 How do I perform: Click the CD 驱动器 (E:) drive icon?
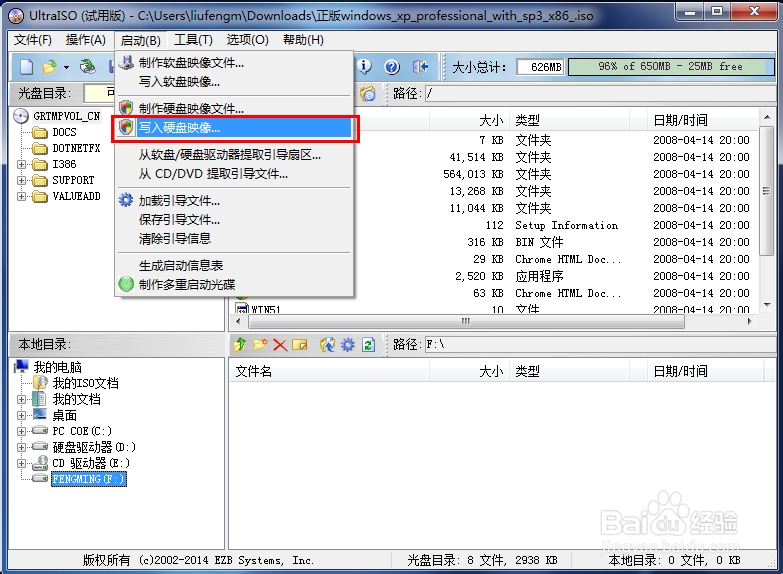(40, 463)
